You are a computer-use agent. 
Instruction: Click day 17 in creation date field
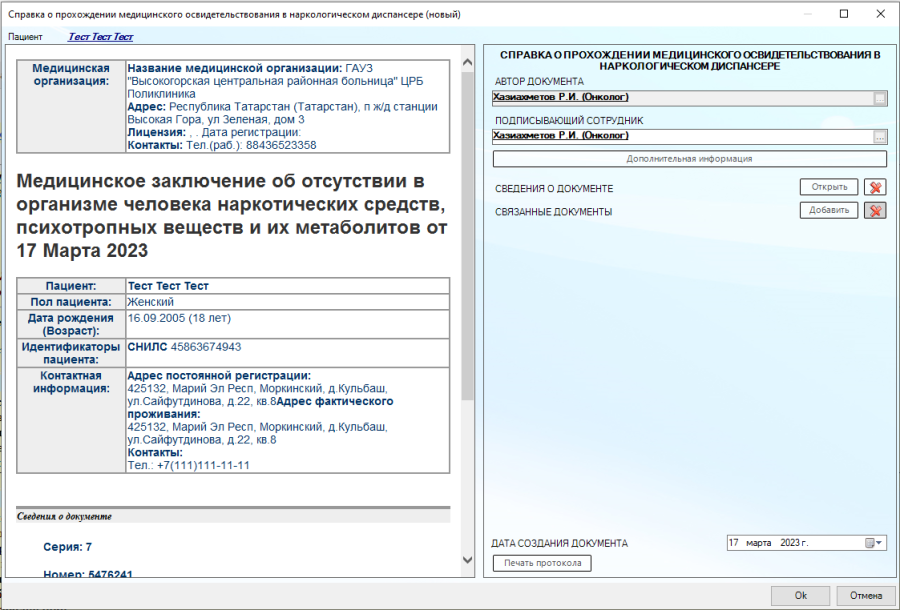tap(734, 543)
